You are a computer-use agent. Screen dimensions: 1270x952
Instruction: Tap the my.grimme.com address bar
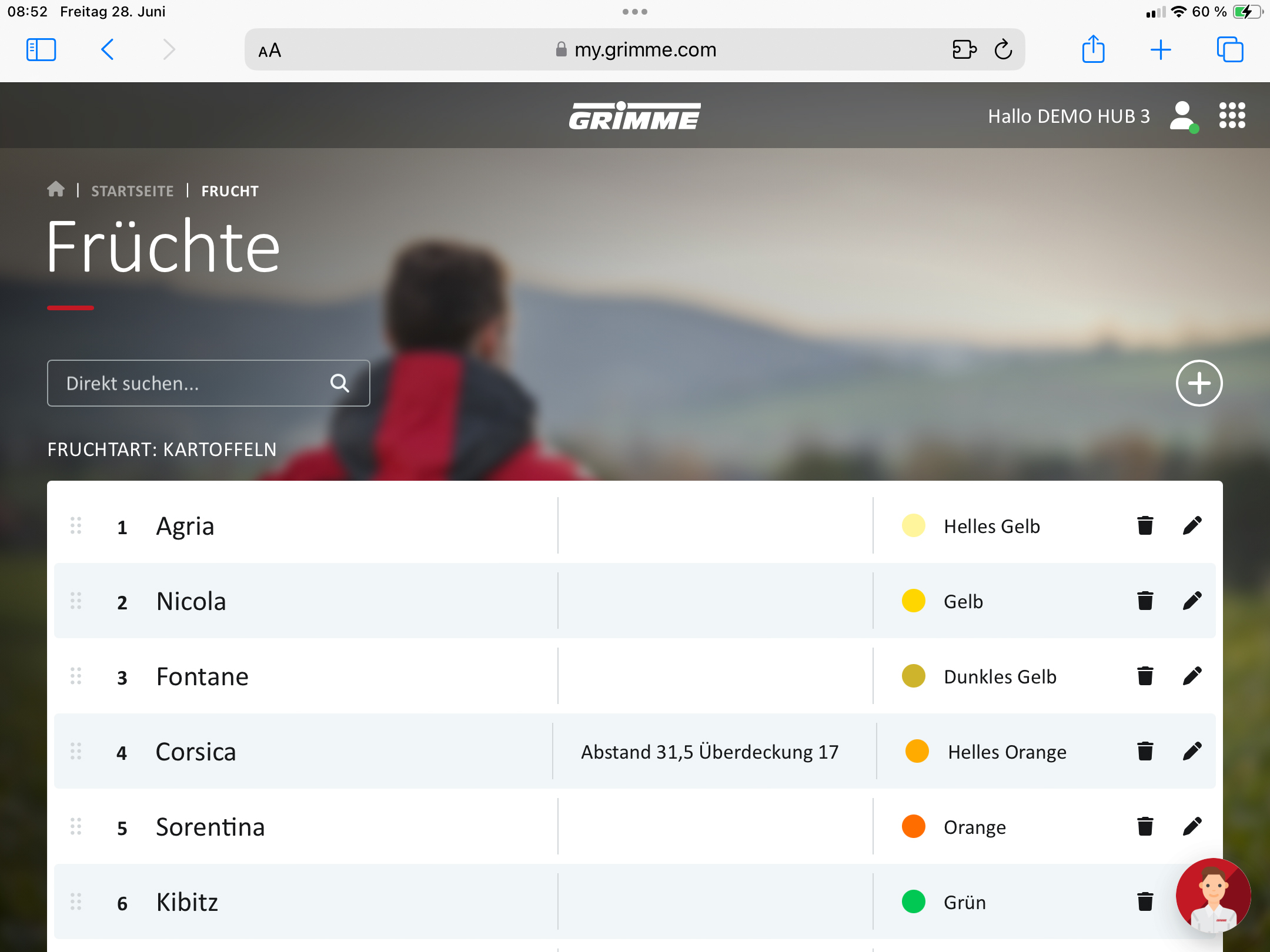pyautogui.click(x=635, y=49)
